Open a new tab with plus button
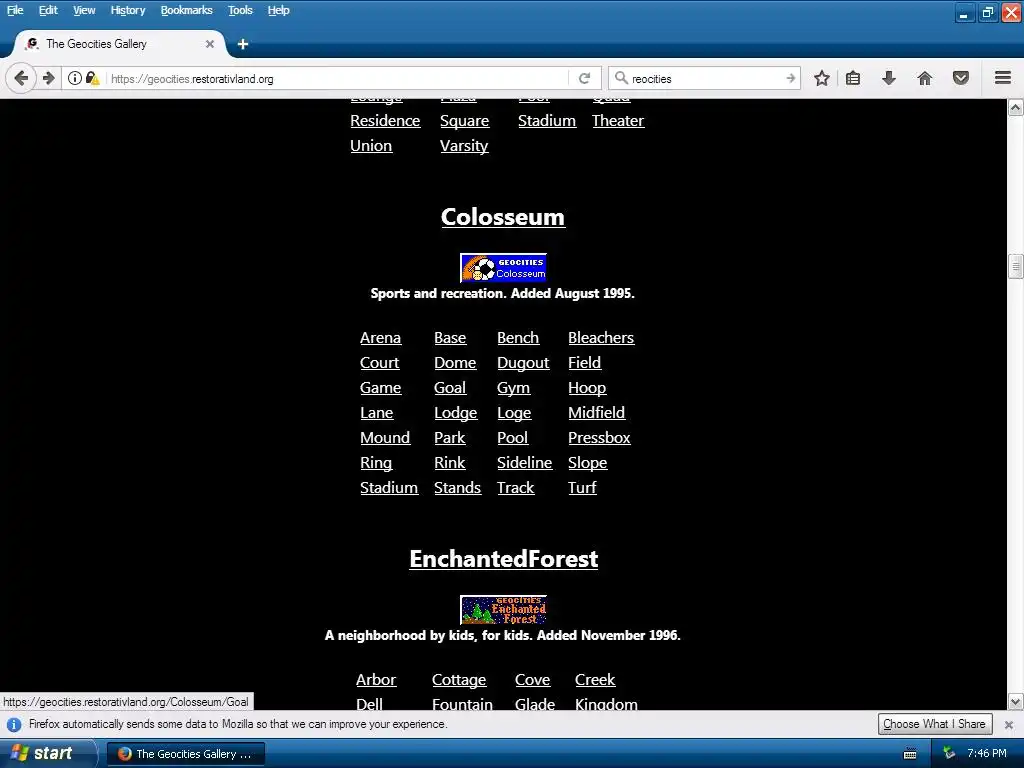Image resolution: width=1024 pixels, height=768 pixels. click(x=243, y=44)
